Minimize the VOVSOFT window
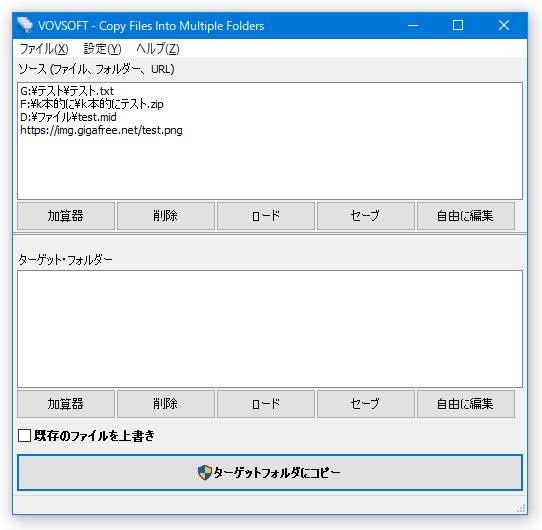Viewport: 542px width, 530px height. point(413,26)
